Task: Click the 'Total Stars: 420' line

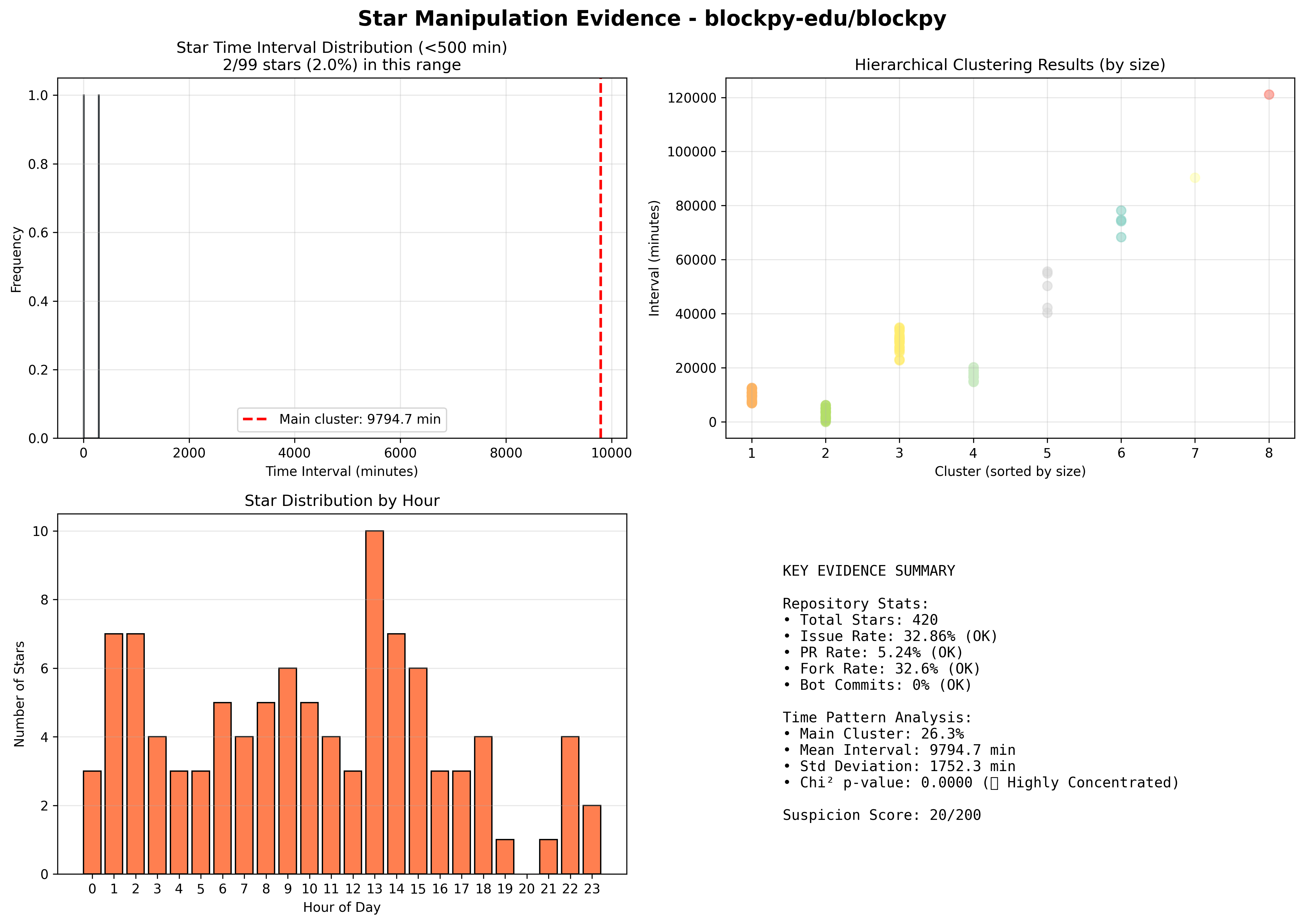Action: pyautogui.click(x=860, y=620)
